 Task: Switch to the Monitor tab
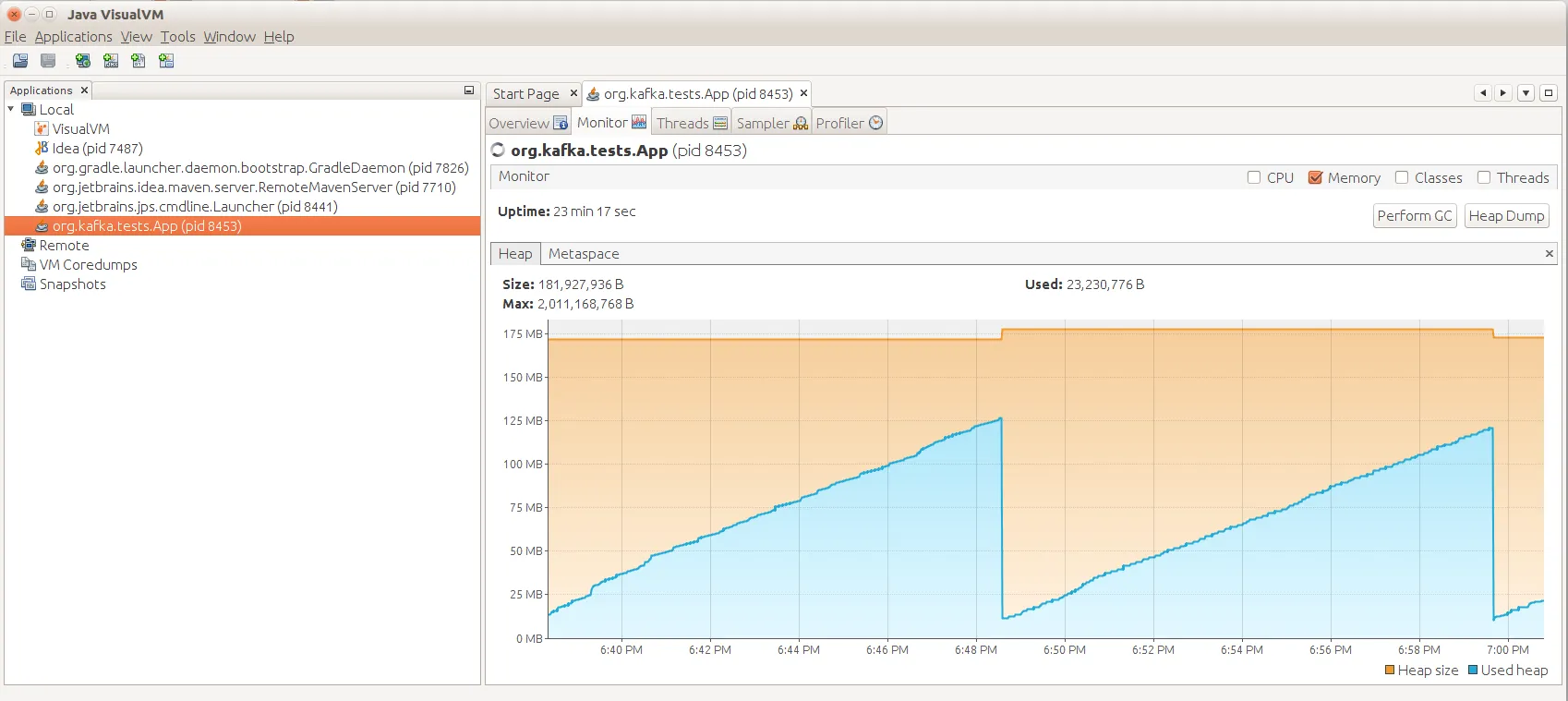(611, 123)
